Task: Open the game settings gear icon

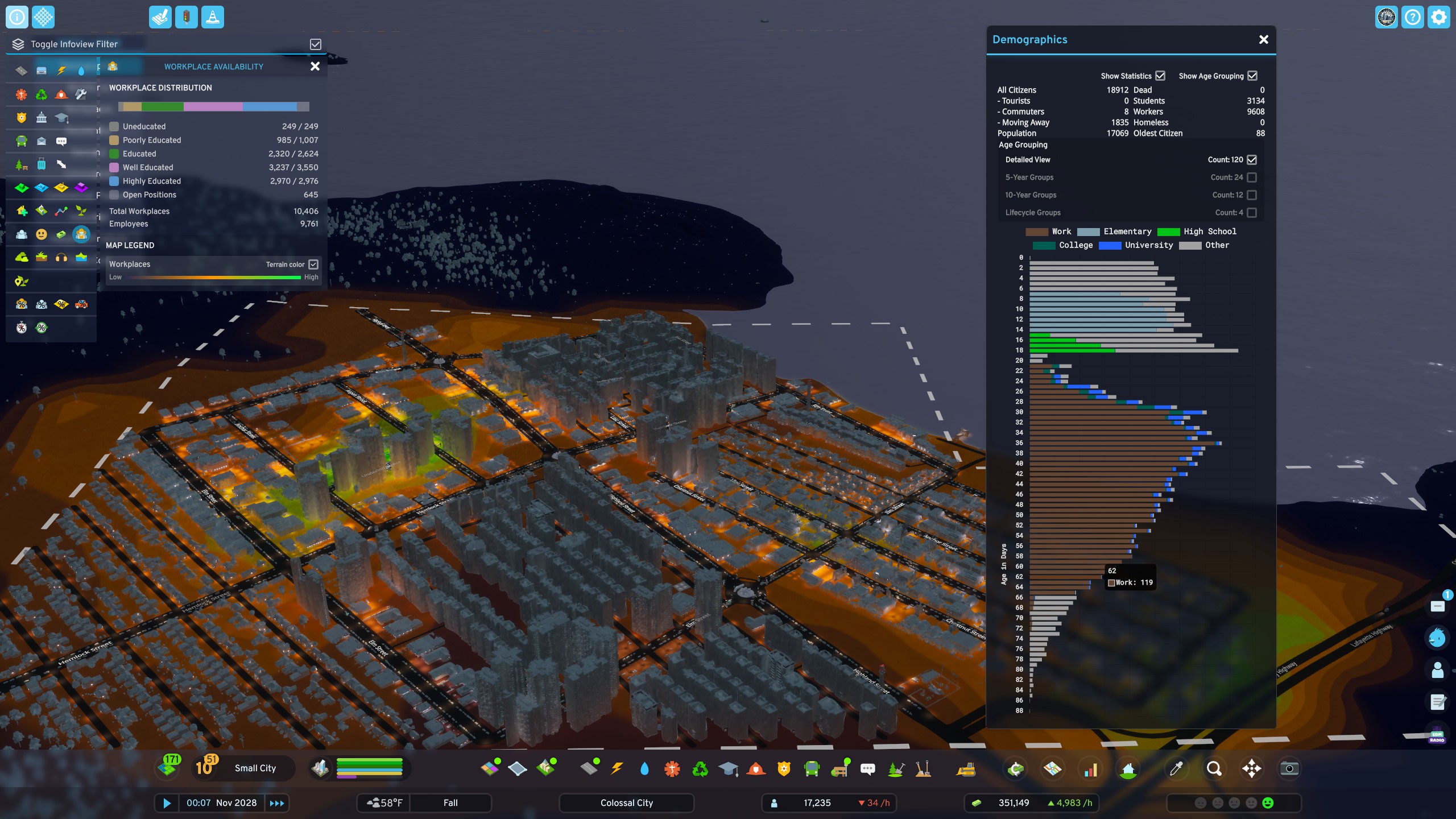Action: point(1438,17)
